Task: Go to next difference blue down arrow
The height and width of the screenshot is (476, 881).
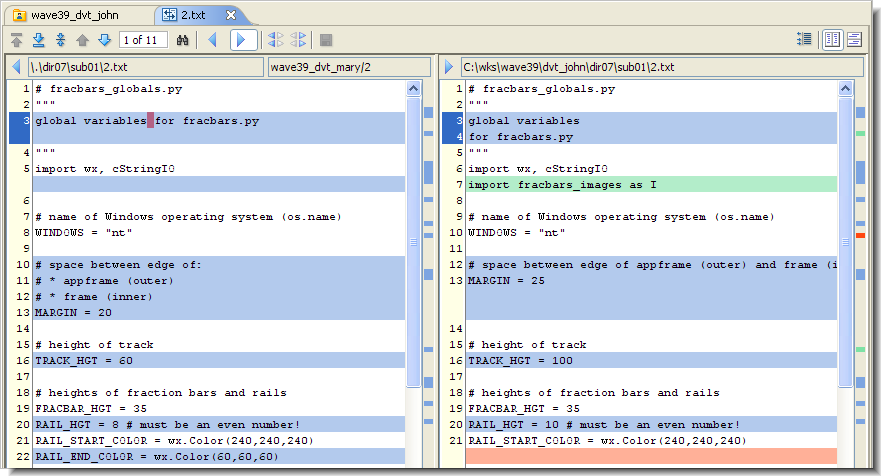Action: point(103,40)
